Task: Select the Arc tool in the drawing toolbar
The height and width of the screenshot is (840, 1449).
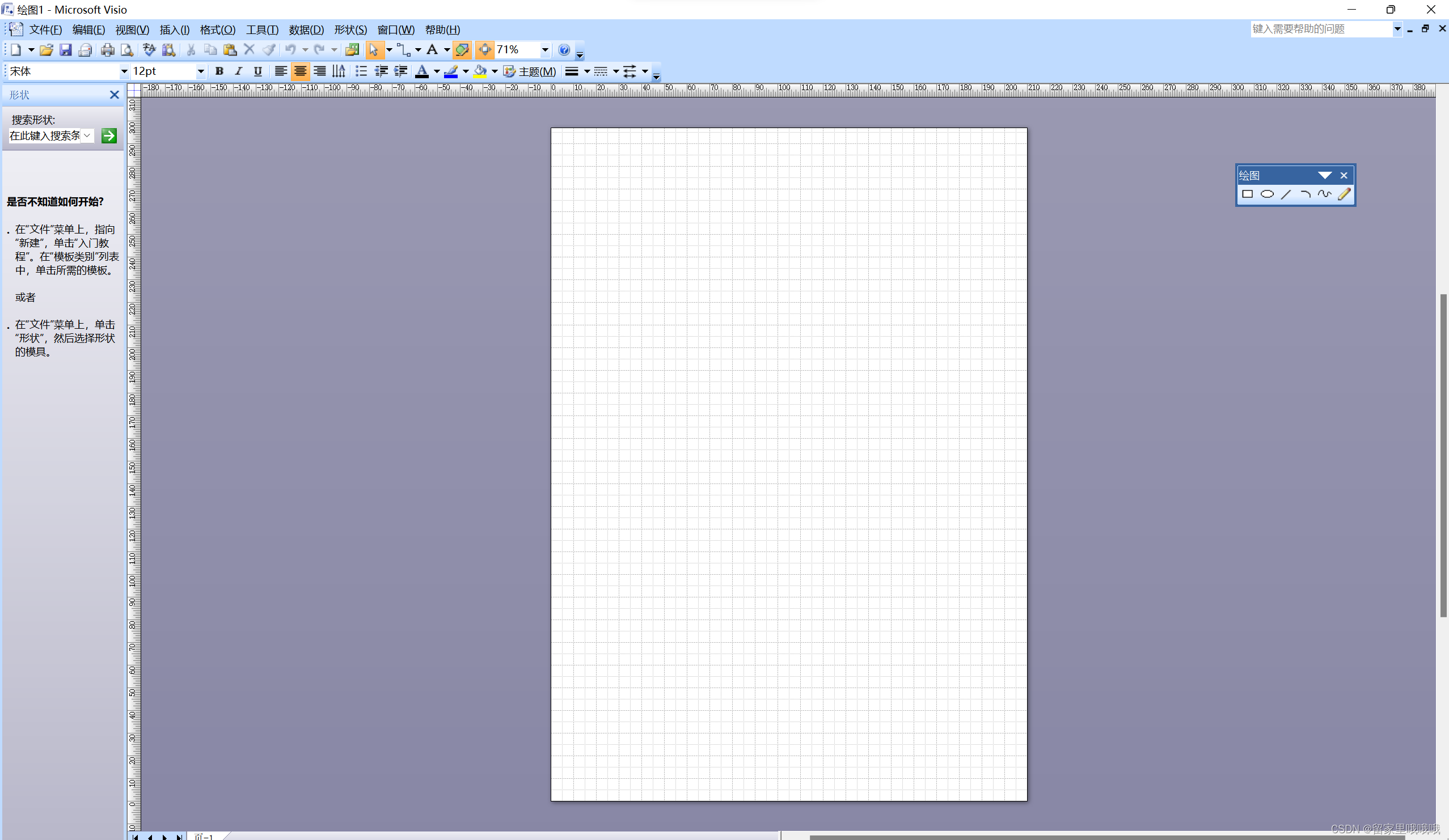Action: [x=1306, y=194]
